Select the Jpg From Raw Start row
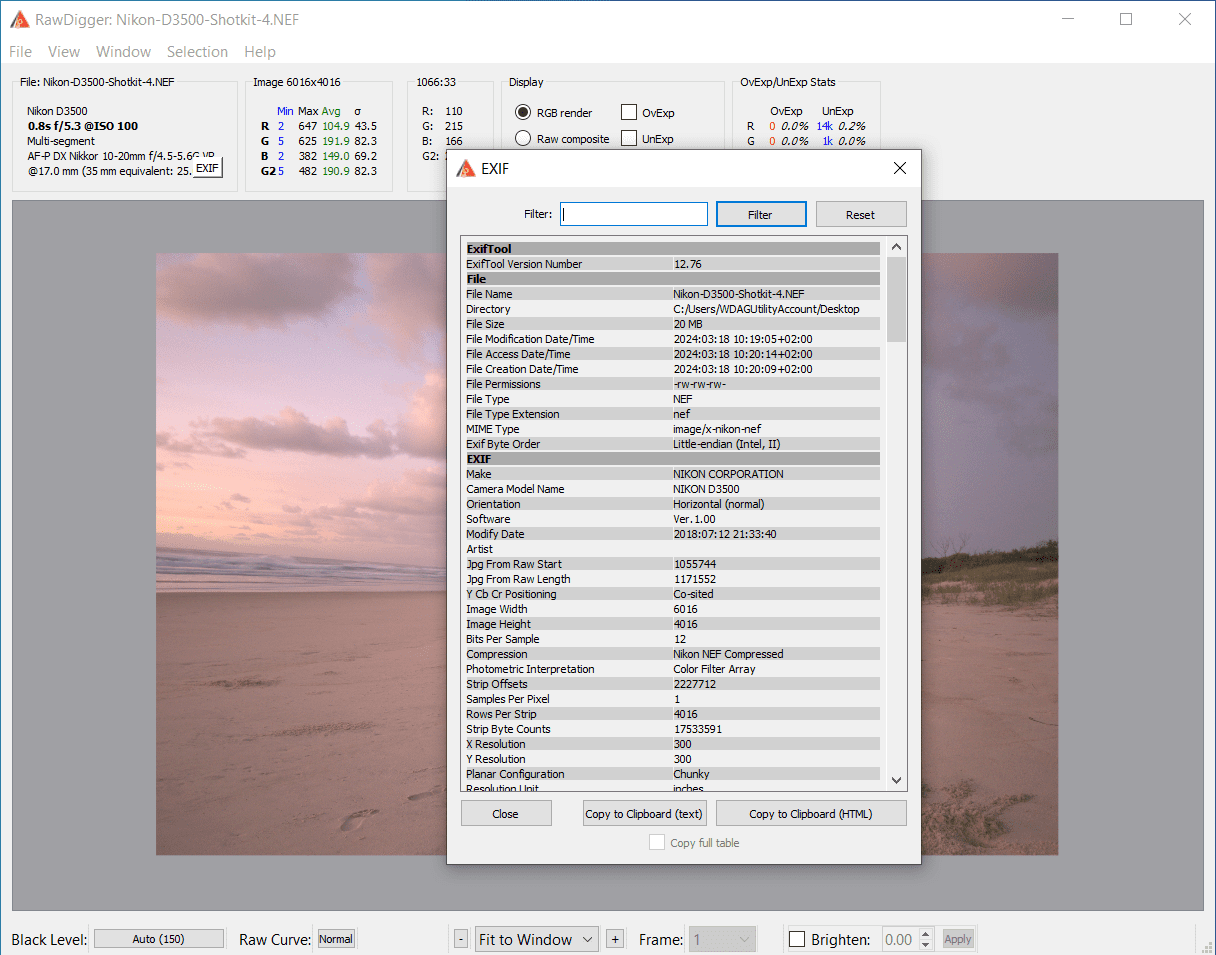The height and width of the screenshot is (955, 1216). point(673,564)
